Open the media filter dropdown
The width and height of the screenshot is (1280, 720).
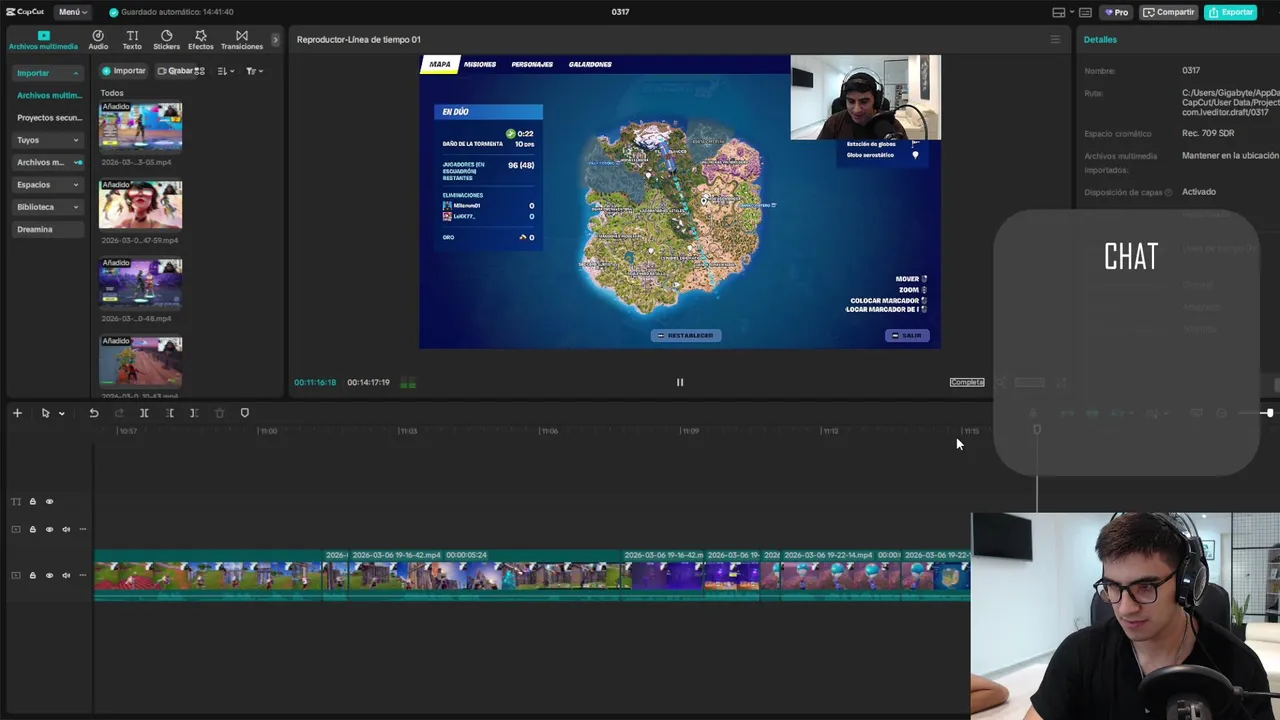point(254,71)
